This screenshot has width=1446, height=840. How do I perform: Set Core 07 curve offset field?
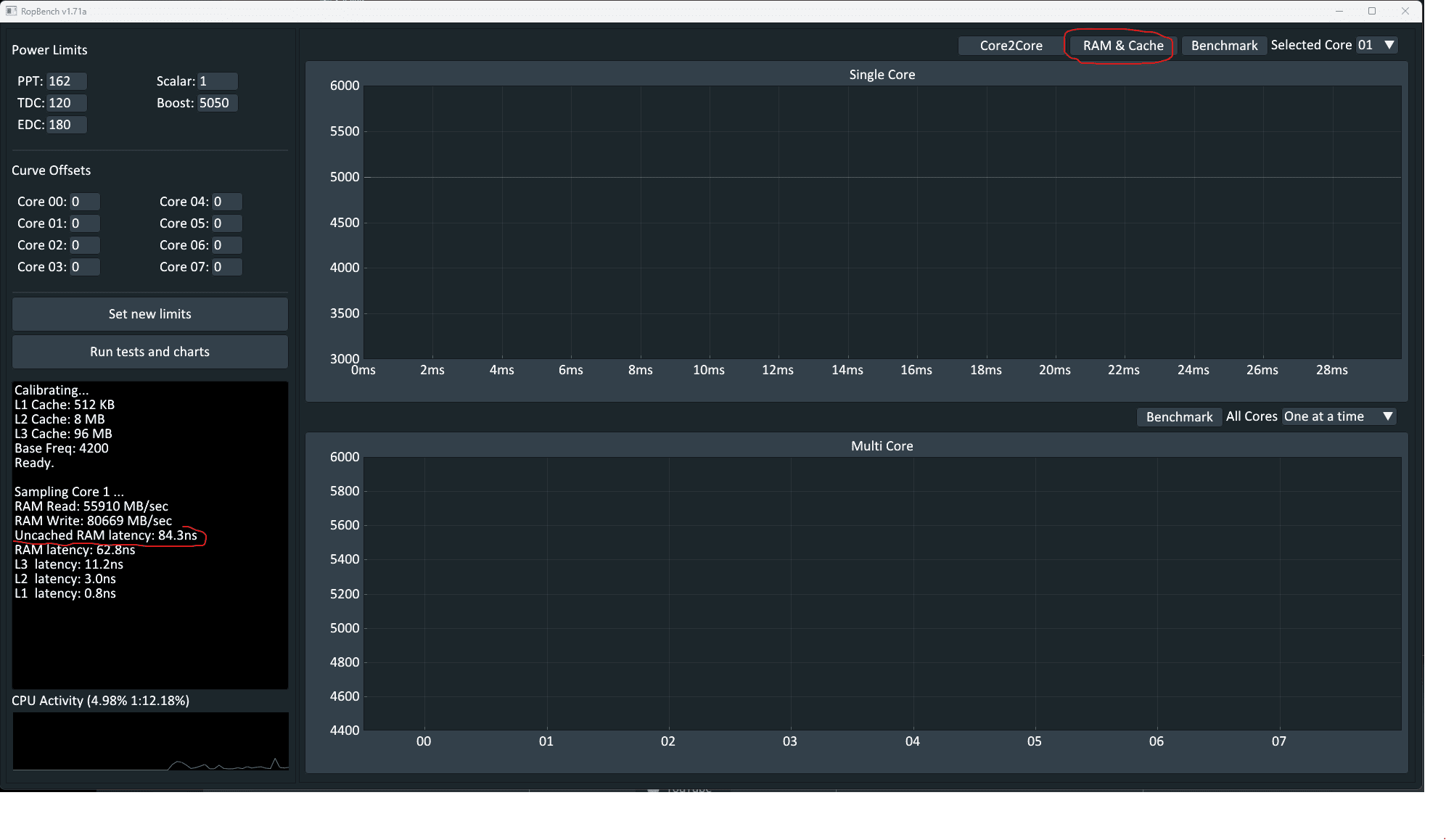pyautogui.click(x=227, y=267)
